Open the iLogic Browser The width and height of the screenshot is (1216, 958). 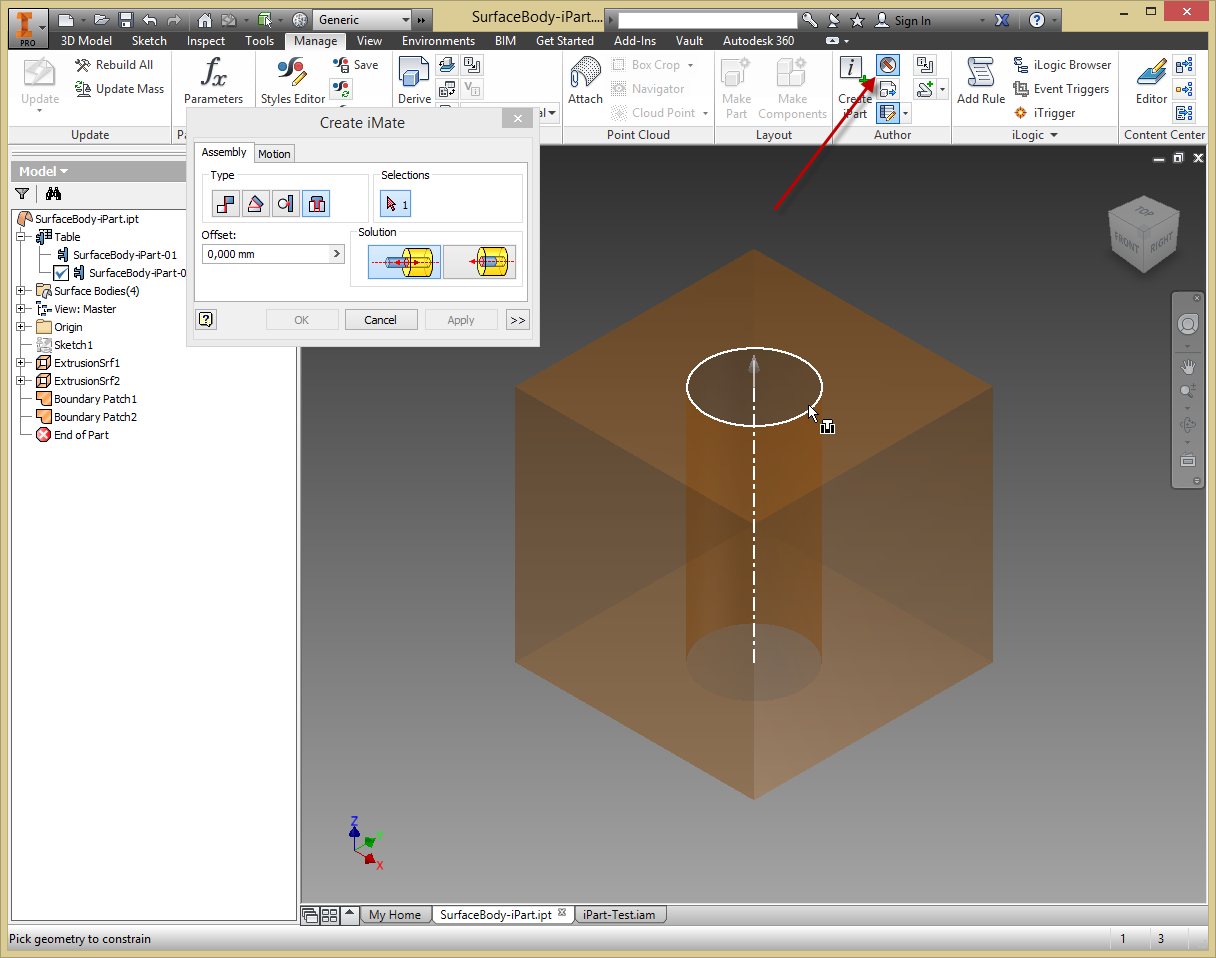1063,64
